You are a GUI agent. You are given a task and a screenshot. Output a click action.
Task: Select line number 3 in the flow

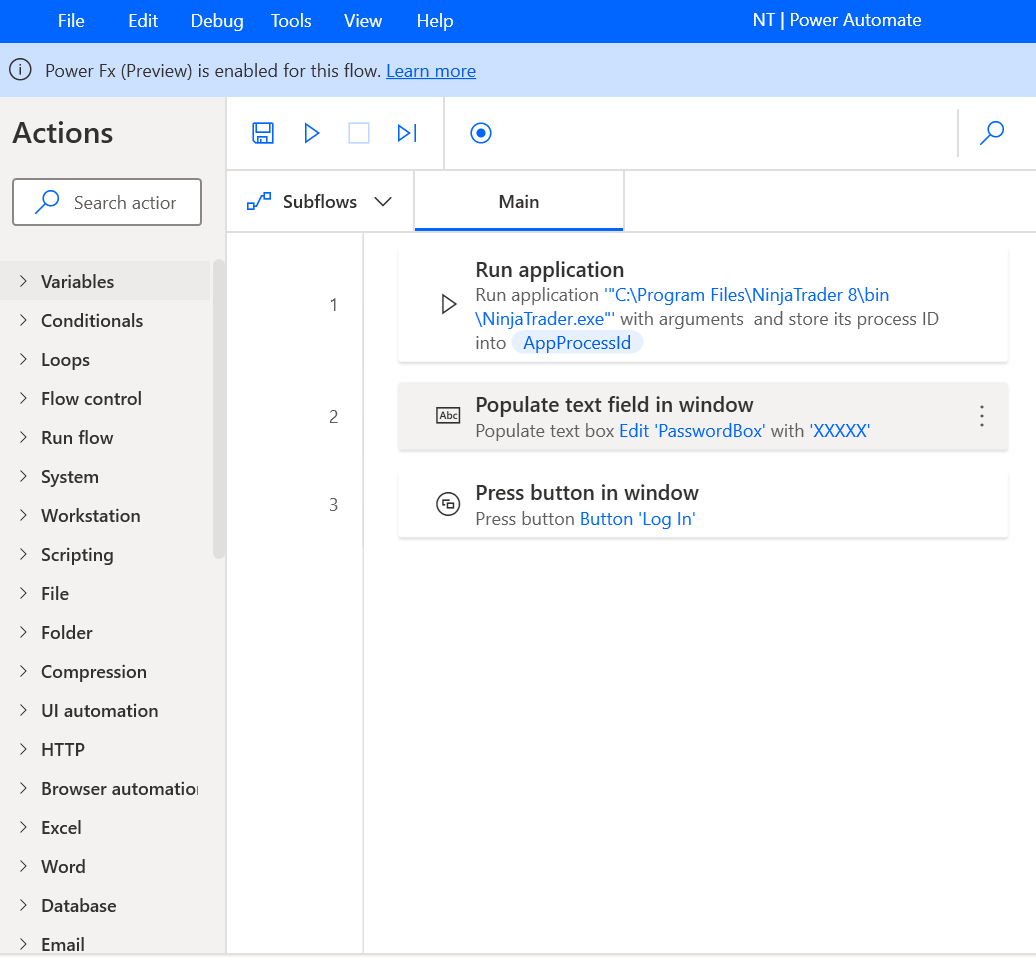pos(334,505)
